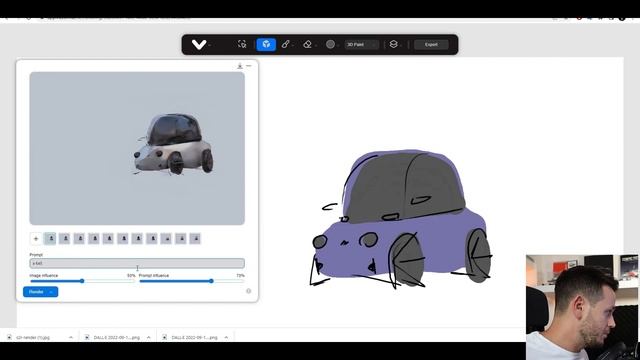Select the brush tool

[x=285, y=44]
